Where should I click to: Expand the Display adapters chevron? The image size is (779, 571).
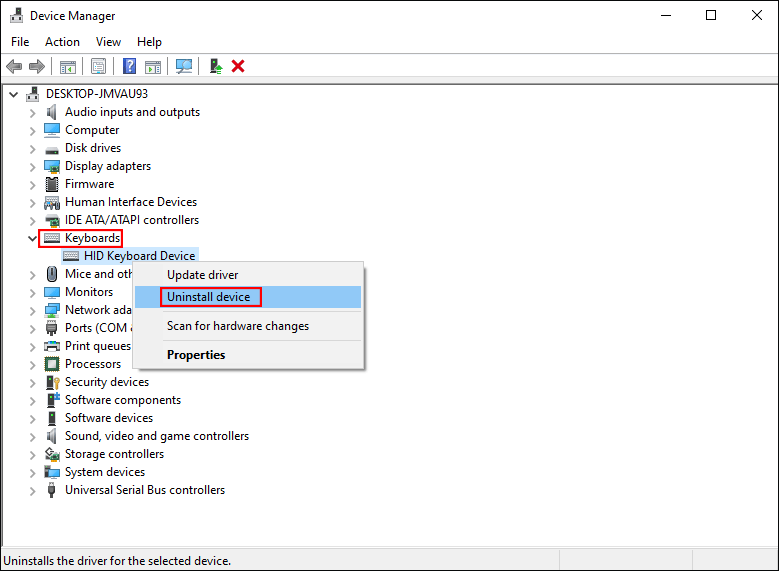click(32, 167)
